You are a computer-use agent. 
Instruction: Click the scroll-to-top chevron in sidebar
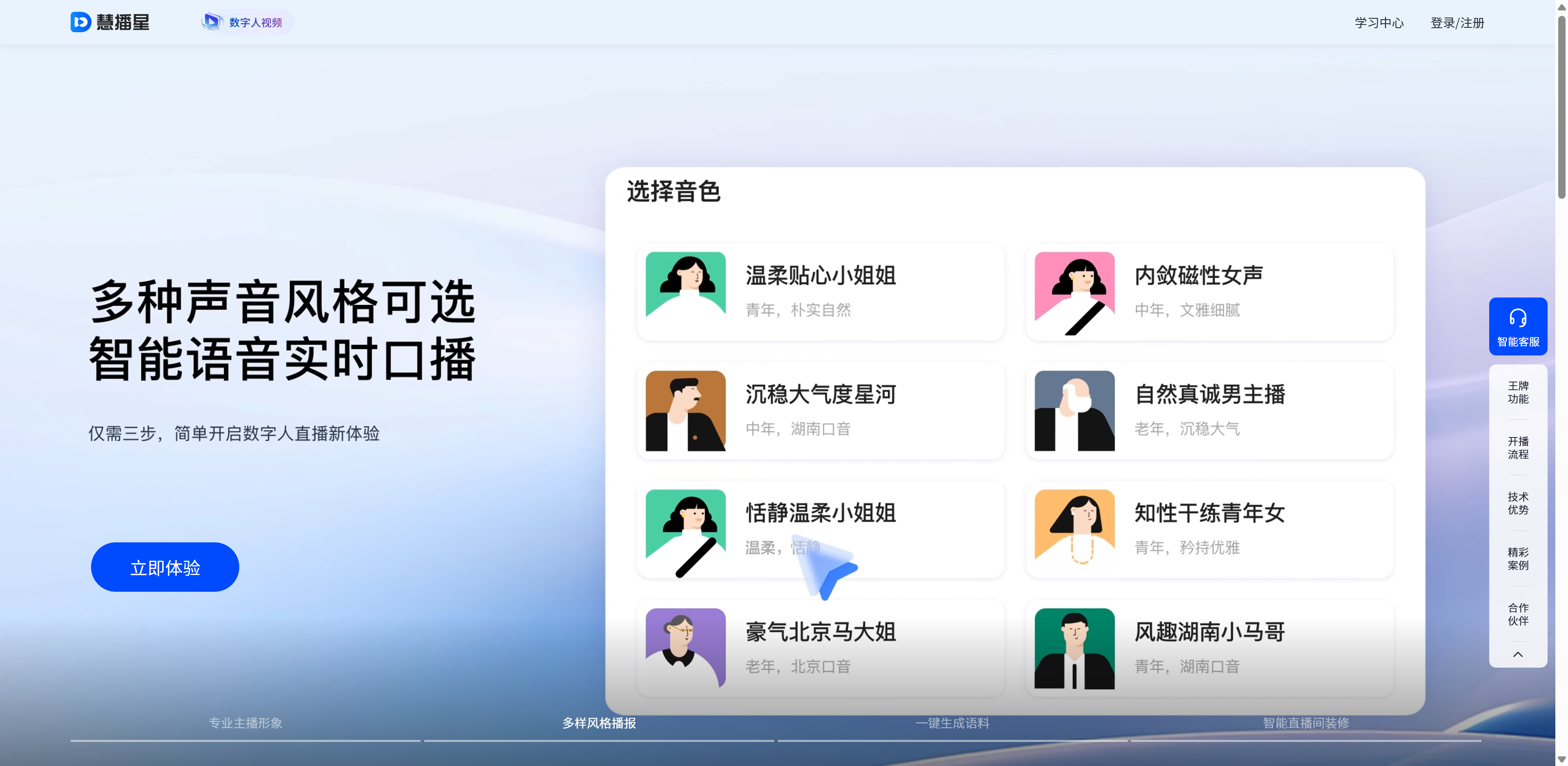pyautogui.click(x=1517, y=655)
